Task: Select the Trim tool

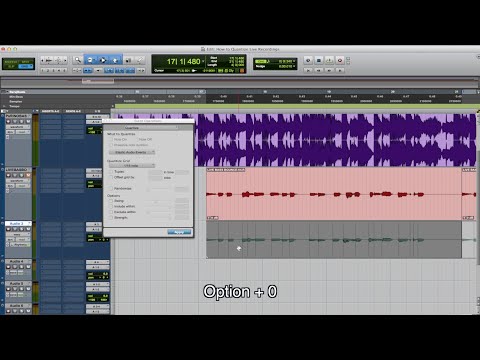Action: click(x=90, y=60)
